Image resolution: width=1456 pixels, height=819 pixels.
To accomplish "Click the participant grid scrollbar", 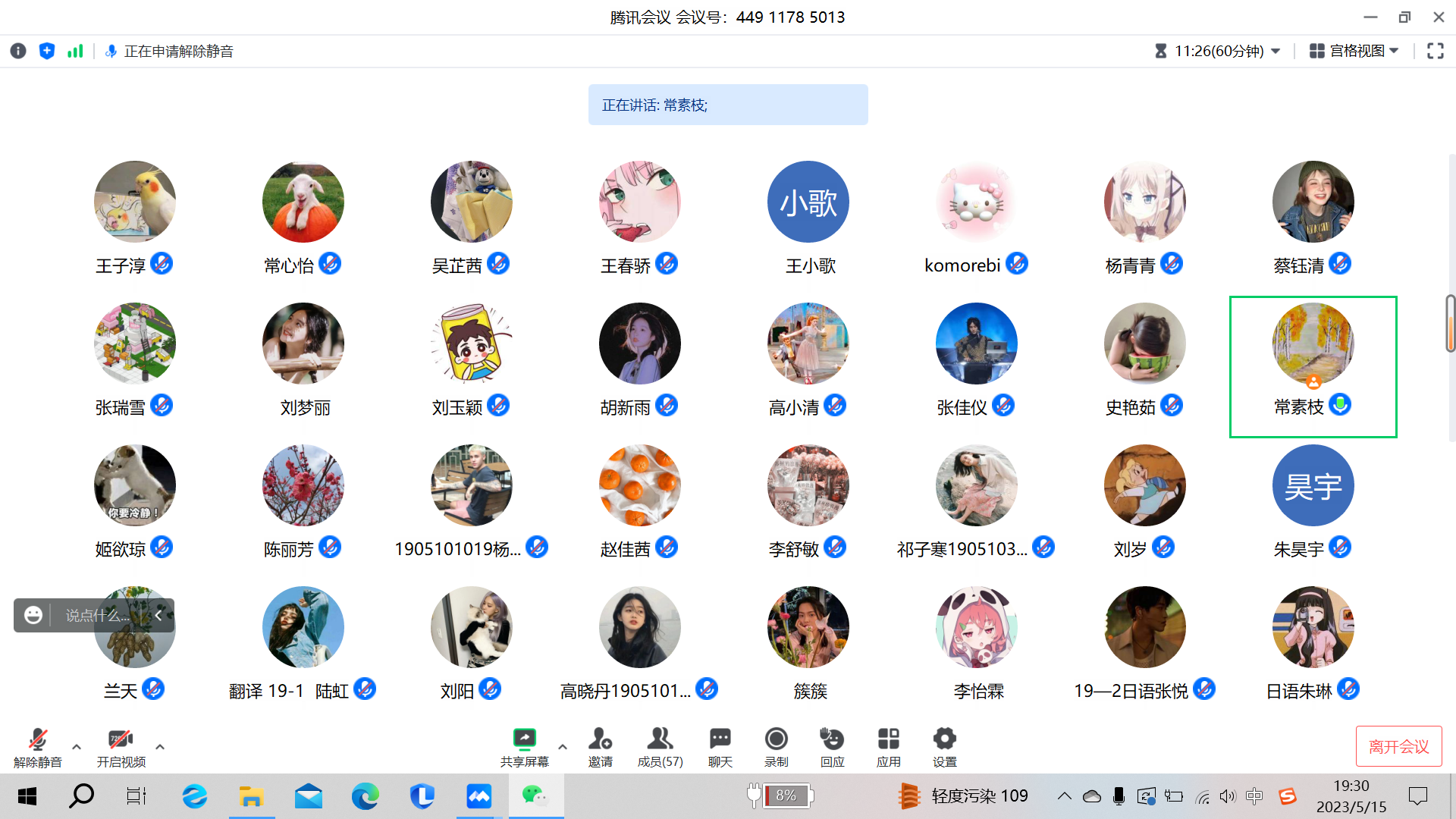I will click(1450, 324).
